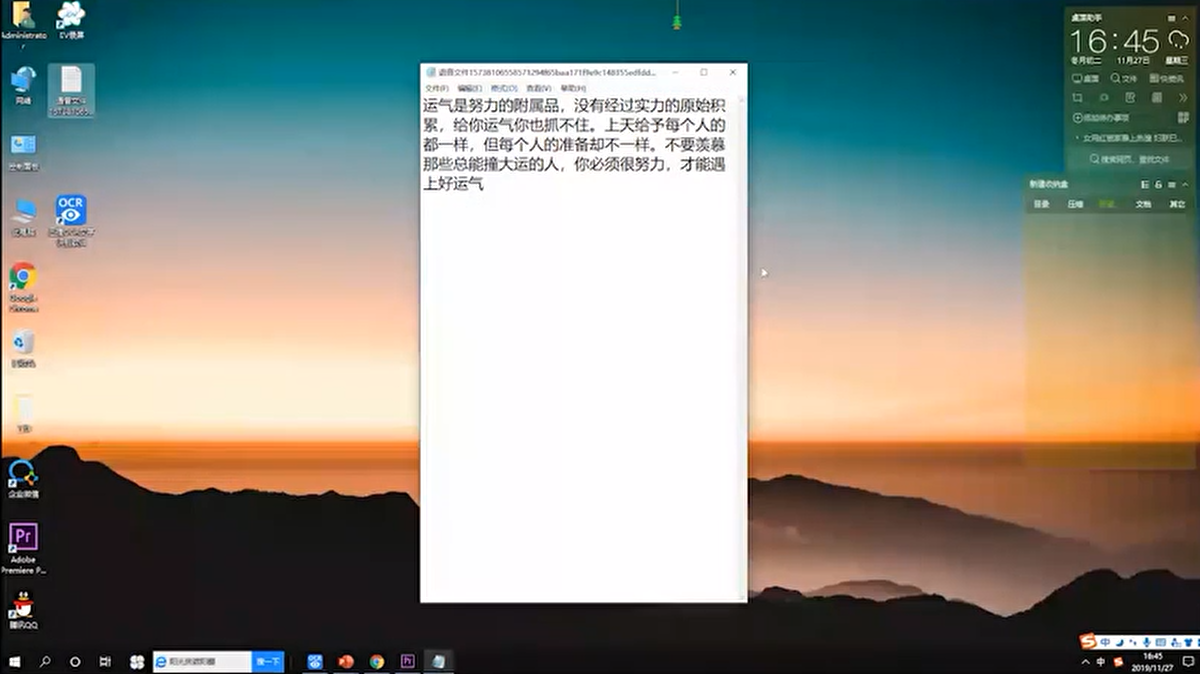This screenshot has height=674, width=1200.
Task: Open the Windows Start menu
Action: pyautogui.click(x=15, y=662)
